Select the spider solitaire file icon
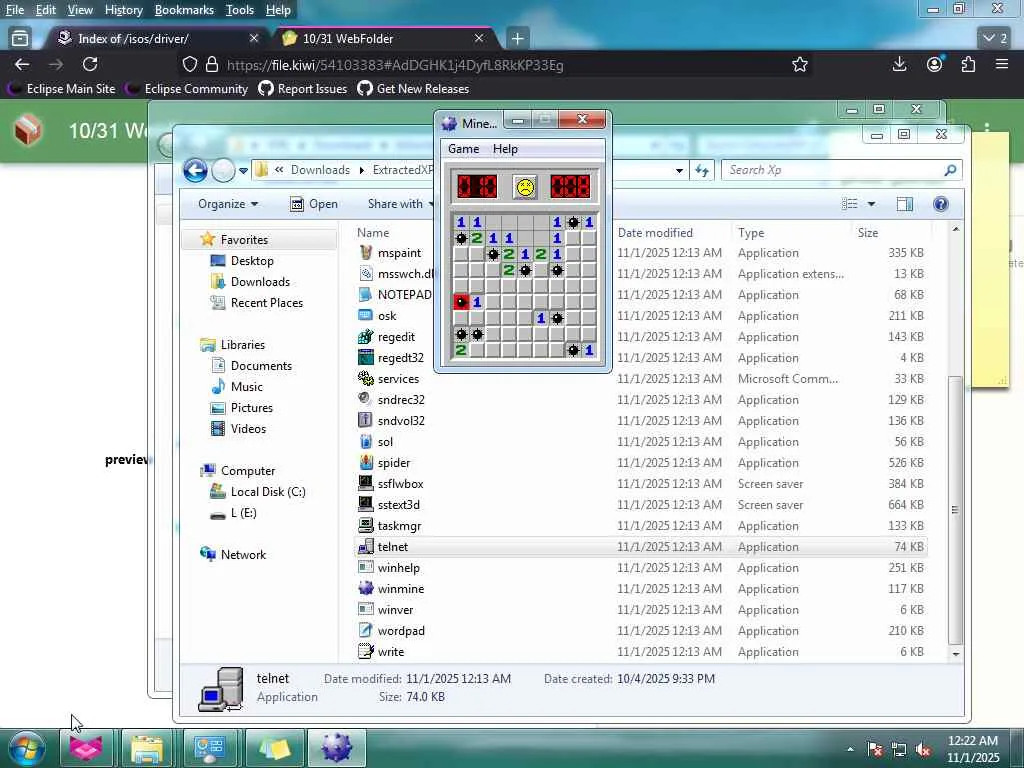1024x768 pixels. point(366,462)
